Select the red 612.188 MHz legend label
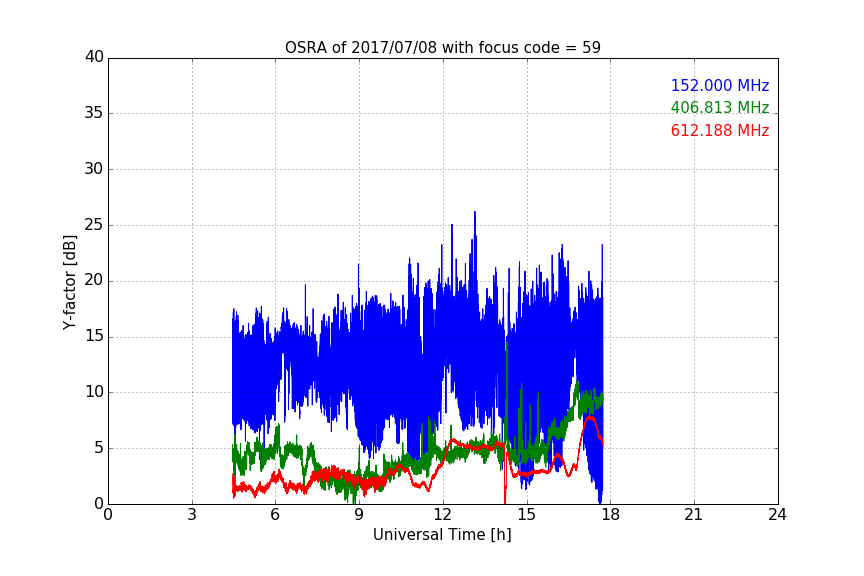Screen dimensions: 864x576 (720, 131)
